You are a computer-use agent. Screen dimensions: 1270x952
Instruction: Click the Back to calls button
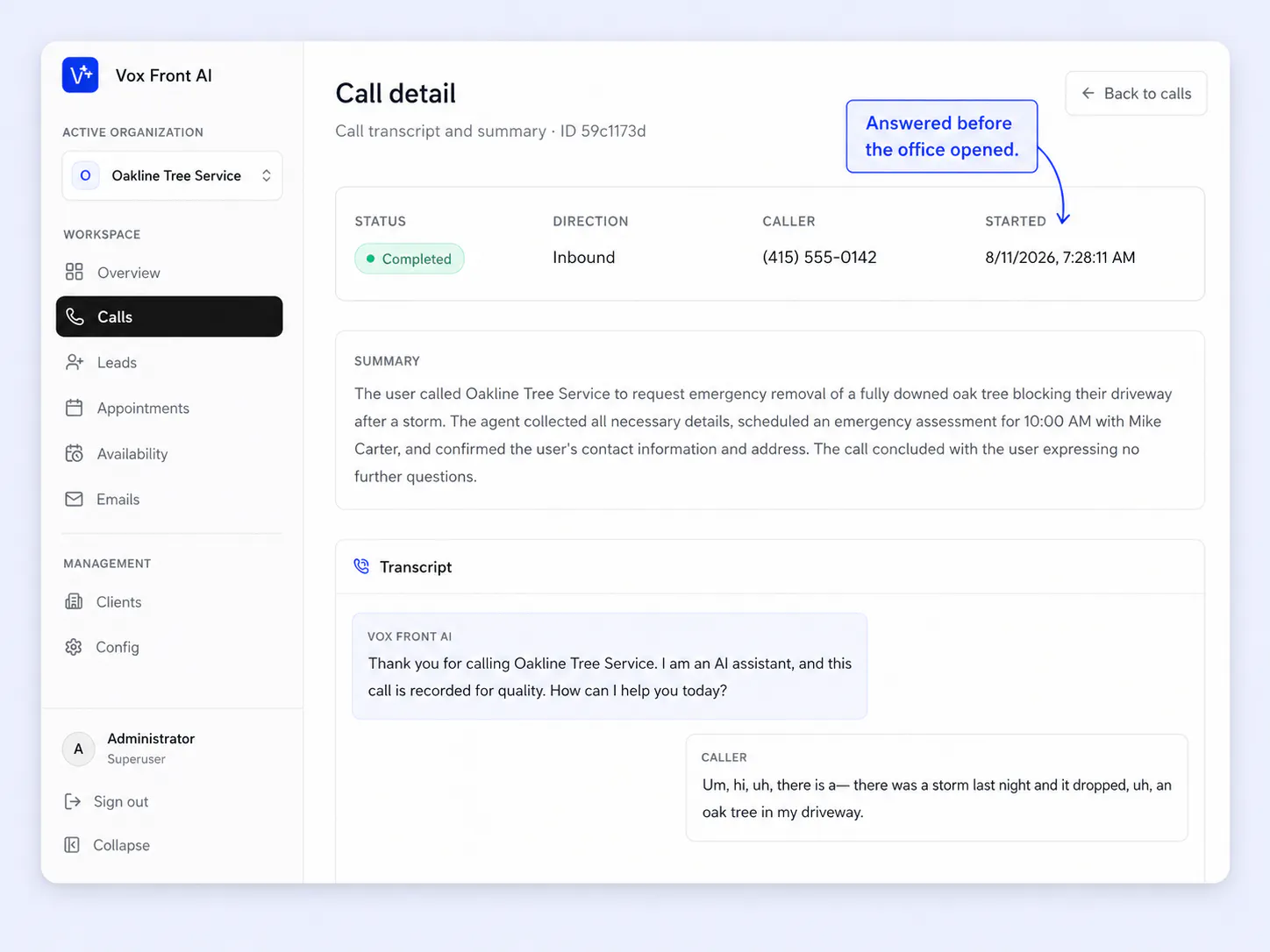[1136, 93]
